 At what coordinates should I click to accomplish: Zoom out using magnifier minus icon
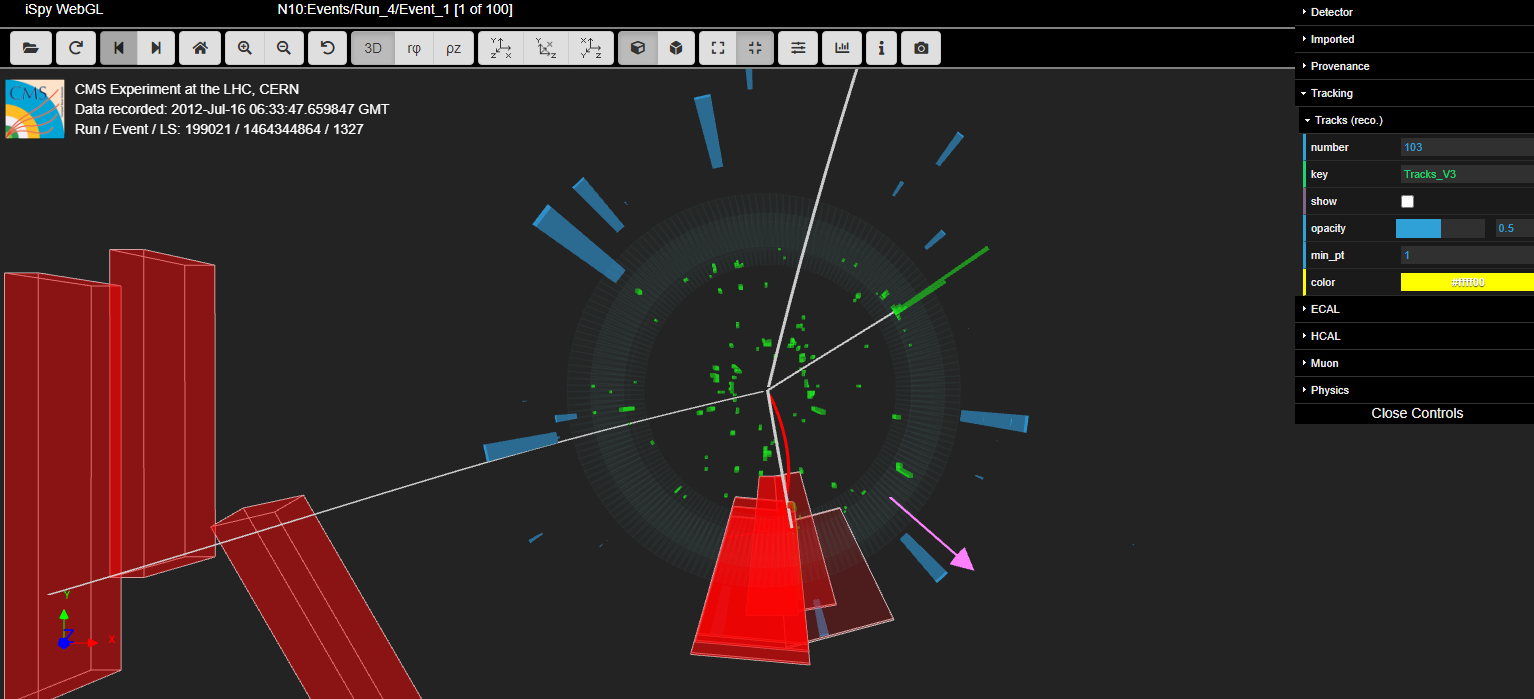[x=284, y=48]
